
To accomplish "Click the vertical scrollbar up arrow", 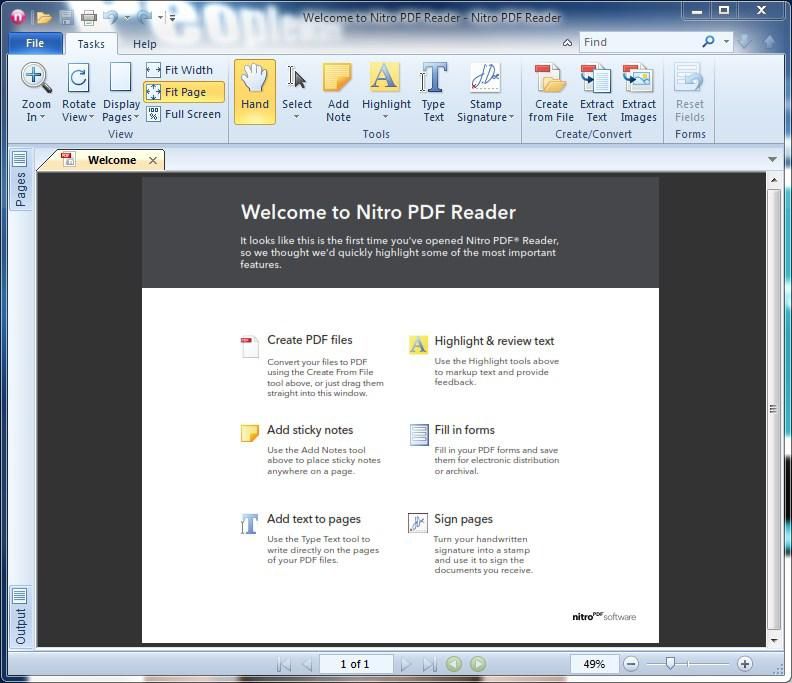I will click(774, 180).
